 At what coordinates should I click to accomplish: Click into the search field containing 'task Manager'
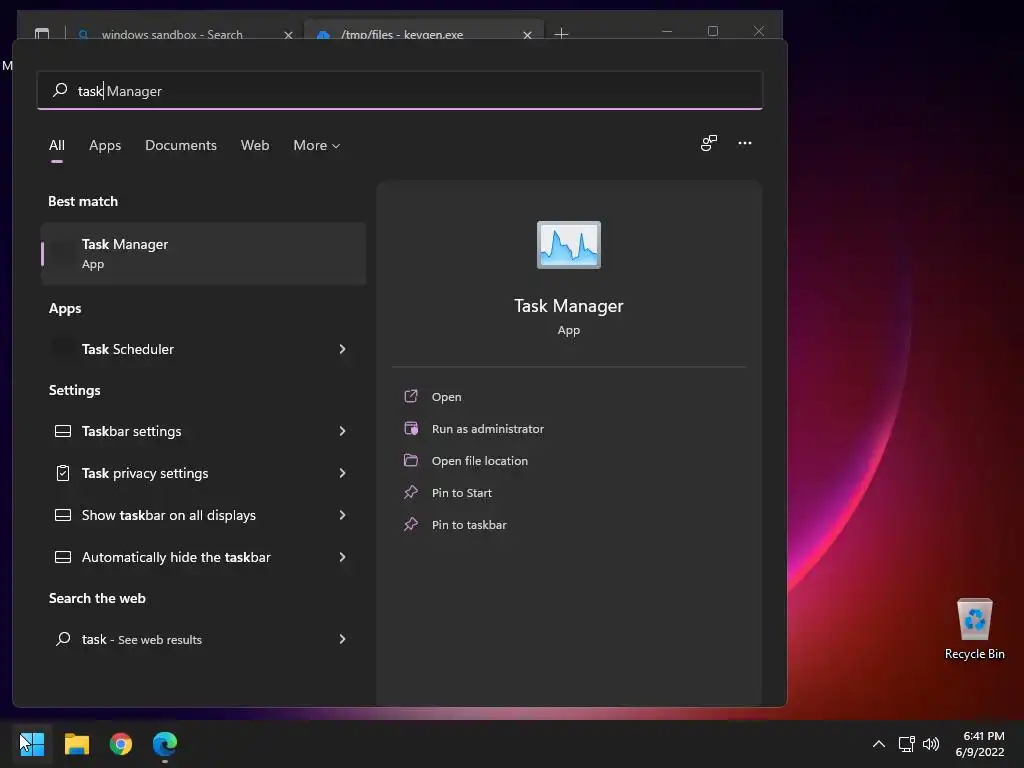point(400,90)
